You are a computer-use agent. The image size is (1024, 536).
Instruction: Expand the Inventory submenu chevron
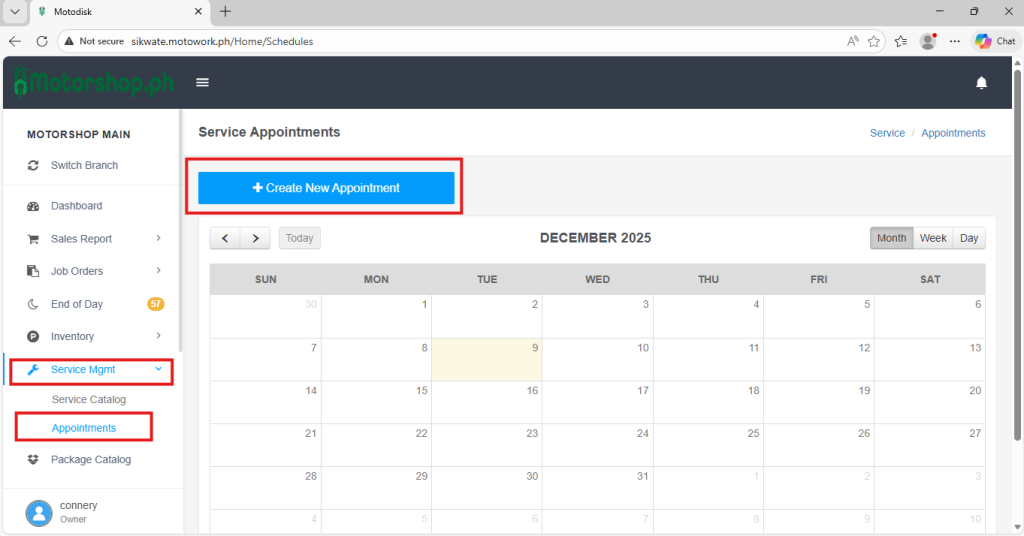158,337
